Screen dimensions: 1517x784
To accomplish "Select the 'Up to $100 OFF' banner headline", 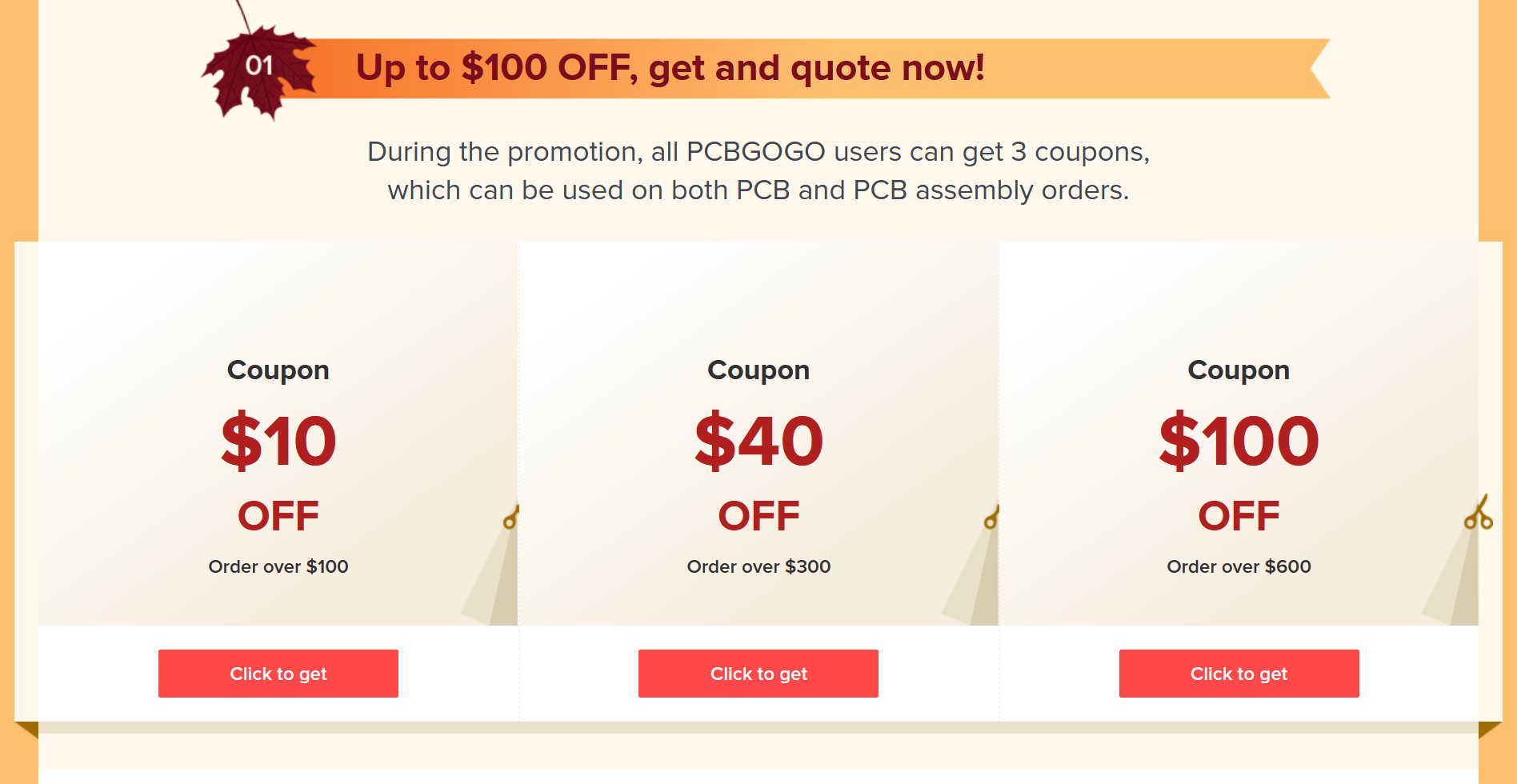I will tap(670, 68).
